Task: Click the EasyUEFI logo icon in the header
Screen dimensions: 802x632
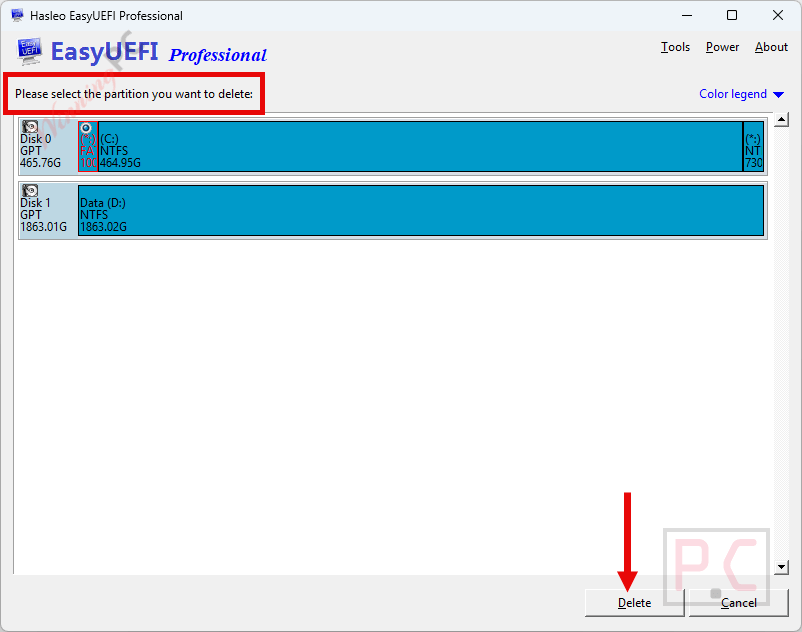Action: pos(30,51)
